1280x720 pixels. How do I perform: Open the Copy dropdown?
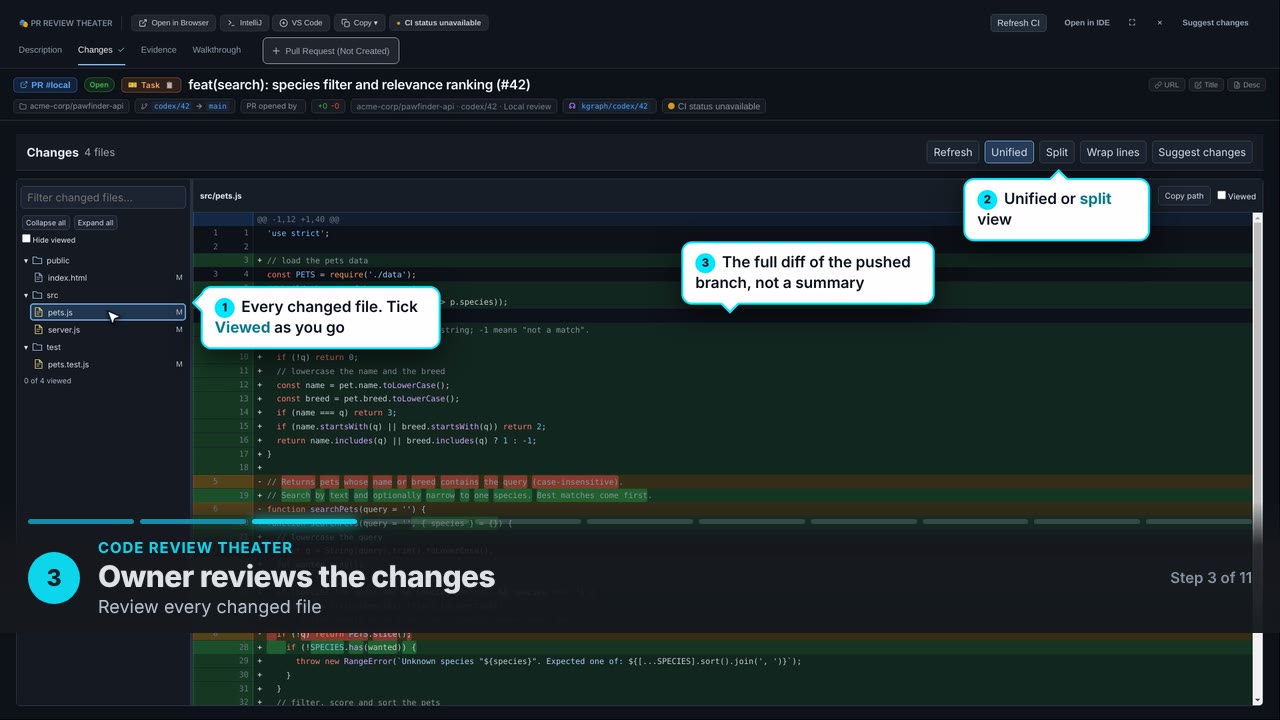point(359,22)
